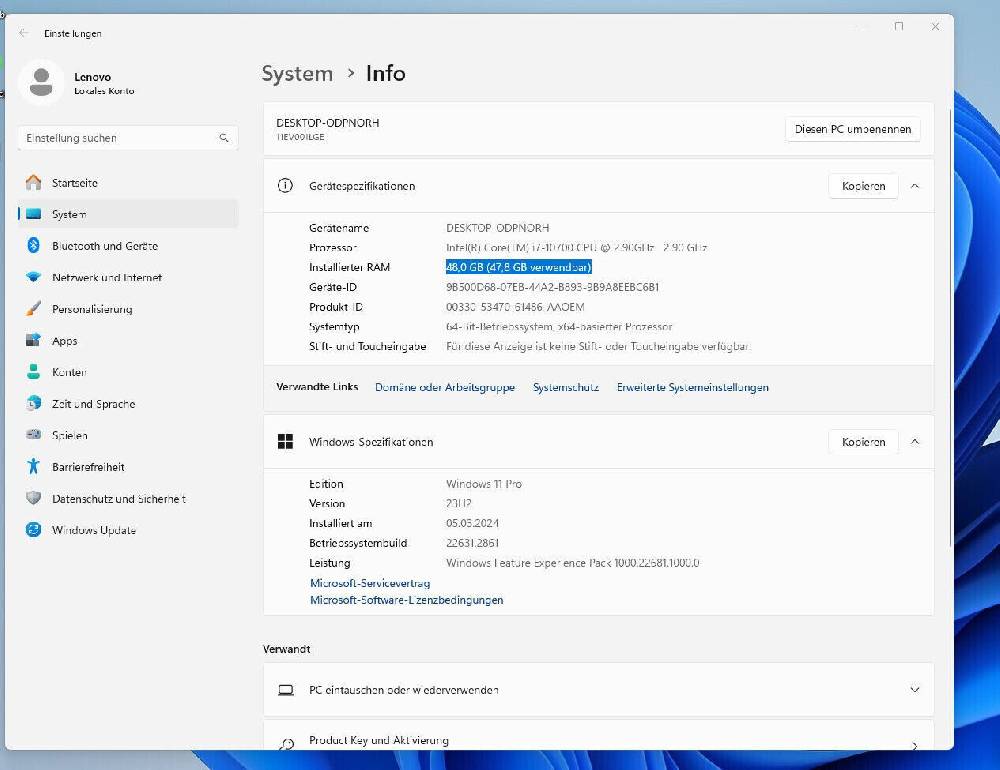Screen dimensions: 1000x770
Task: Maximize the Einstellungen window
Action: tap(899, 26)
